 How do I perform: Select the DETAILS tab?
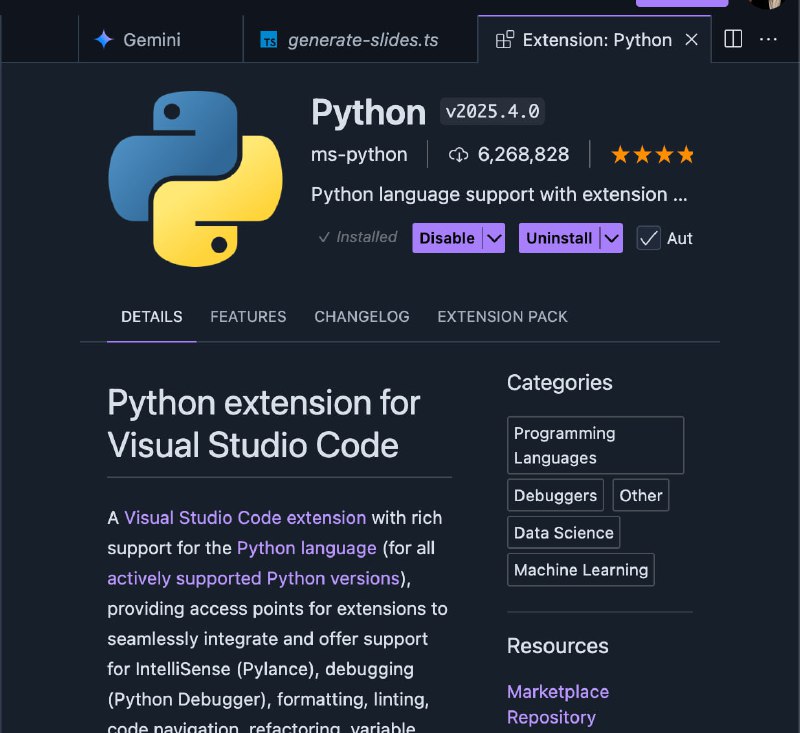point(152,317)
